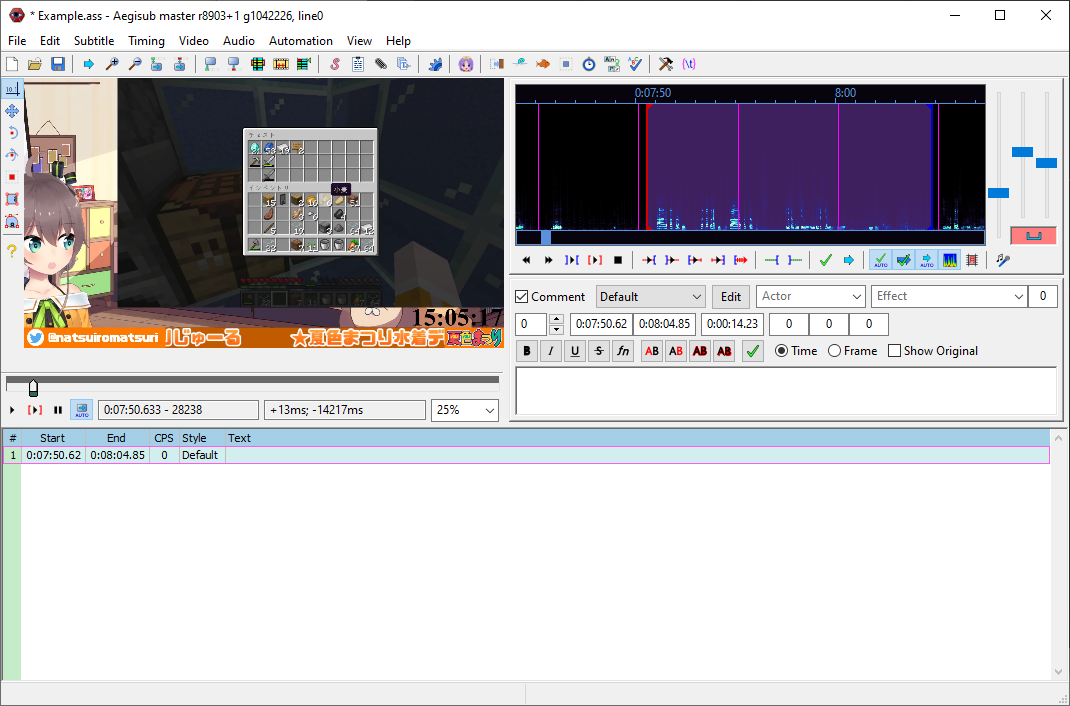
Task: Open the font name chooser
Action: [623, 351]
